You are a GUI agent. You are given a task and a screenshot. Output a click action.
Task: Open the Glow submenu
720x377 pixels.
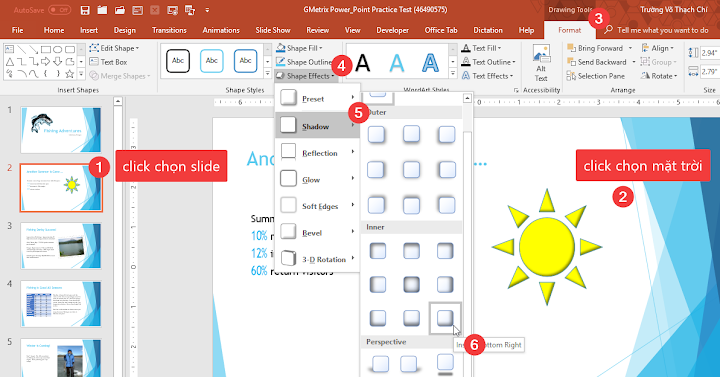click(317, 180)
